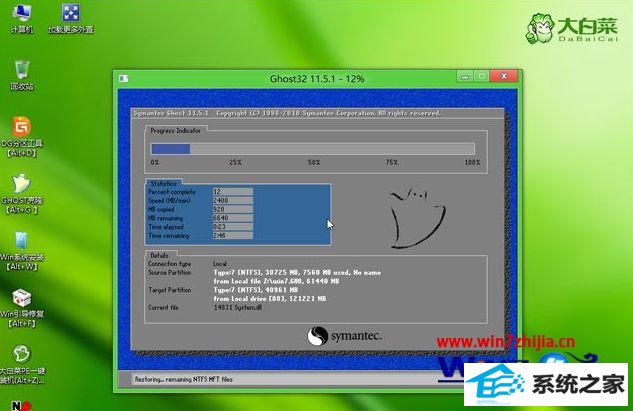The height and width of the screenshot is (411, 633).
Task: Click the Target Partition 40961 MB line
Action: pyautogui.click(x=255, y=290)
